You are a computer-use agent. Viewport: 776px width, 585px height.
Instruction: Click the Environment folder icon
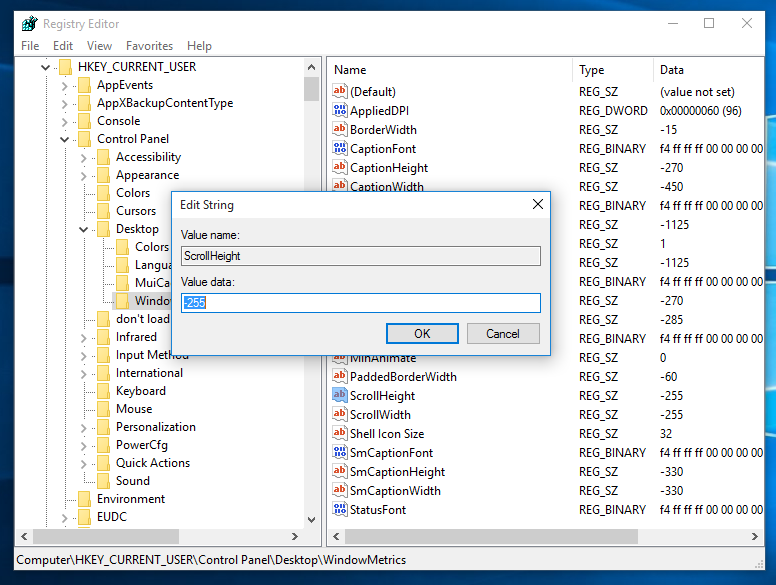coord(85,499)
